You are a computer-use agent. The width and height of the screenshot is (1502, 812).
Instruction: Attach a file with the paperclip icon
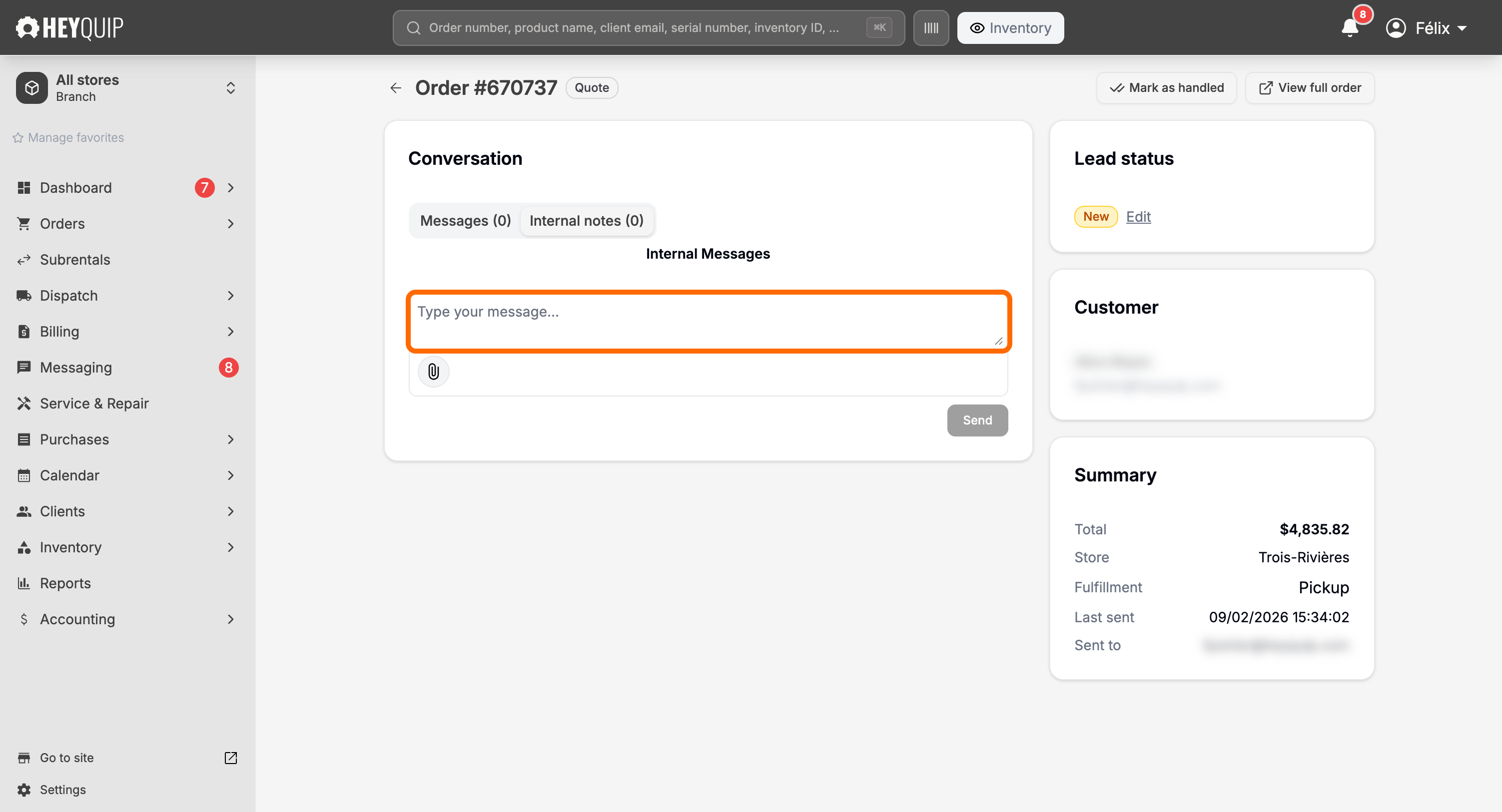point(433,372)
